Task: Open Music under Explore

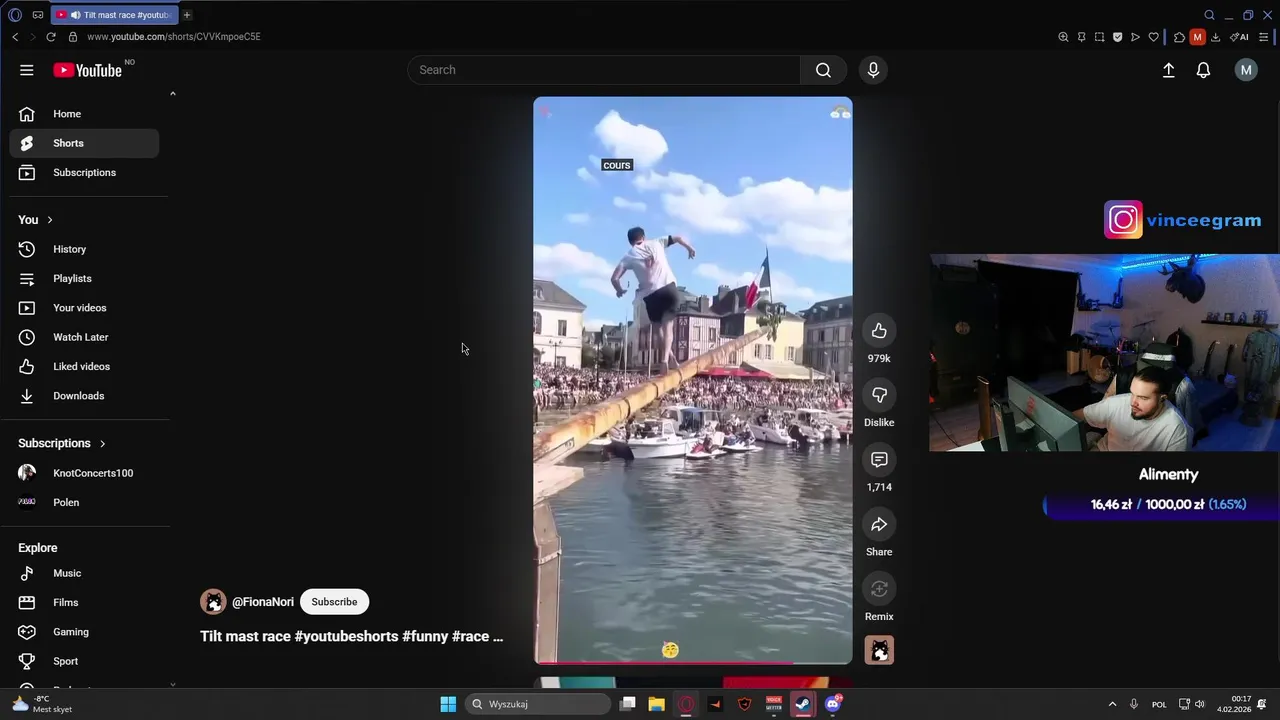Action: 84,573
